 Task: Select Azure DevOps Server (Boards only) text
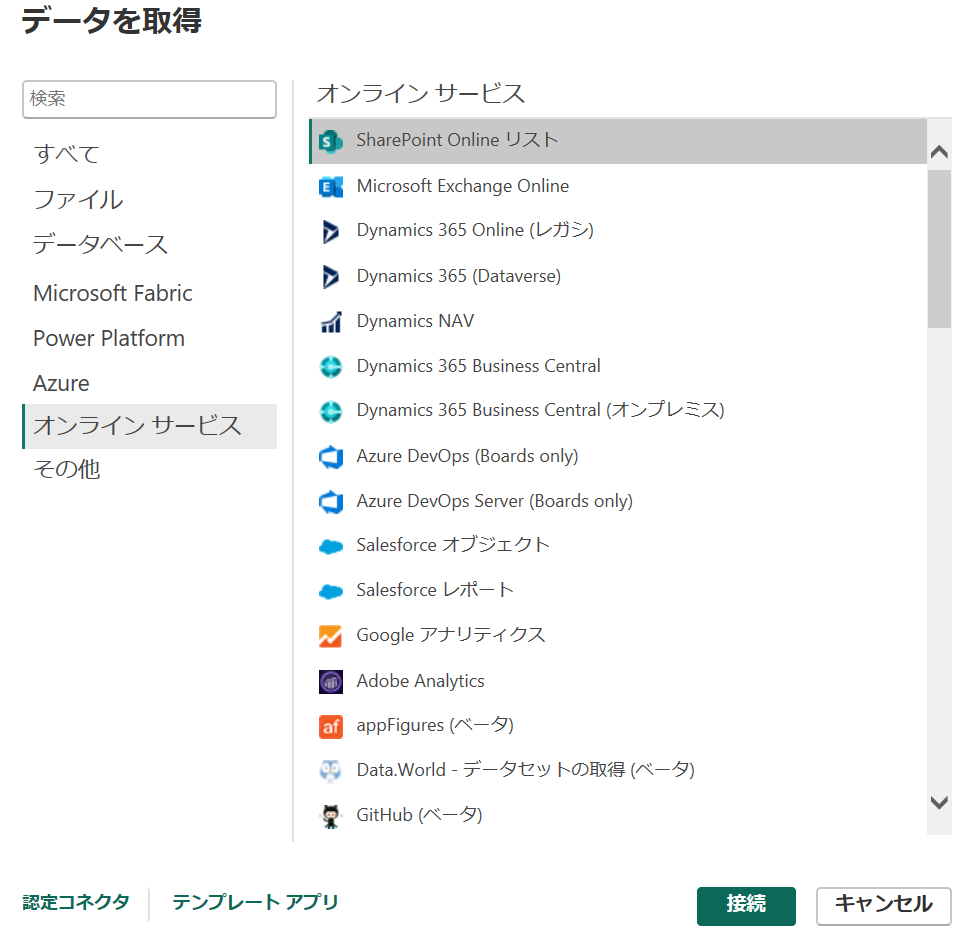point(494,501)
